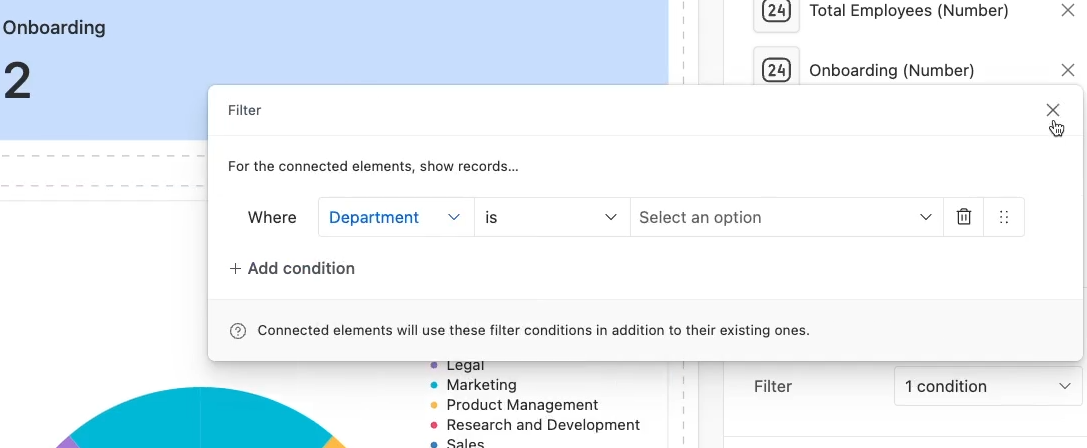
Task: Click the teal Marketing pie slice
Action: coord(201,416)
